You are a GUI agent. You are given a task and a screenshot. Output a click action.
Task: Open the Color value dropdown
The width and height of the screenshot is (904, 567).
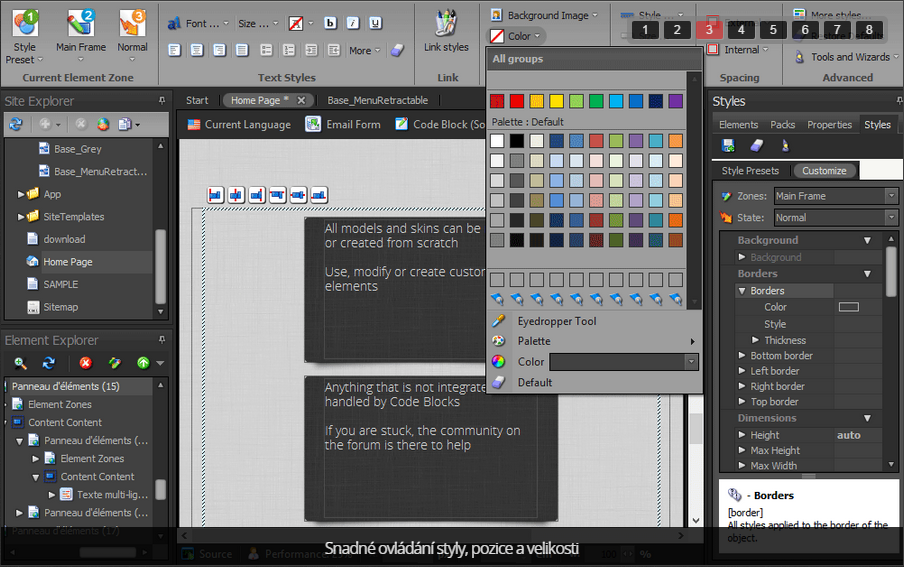691,362
